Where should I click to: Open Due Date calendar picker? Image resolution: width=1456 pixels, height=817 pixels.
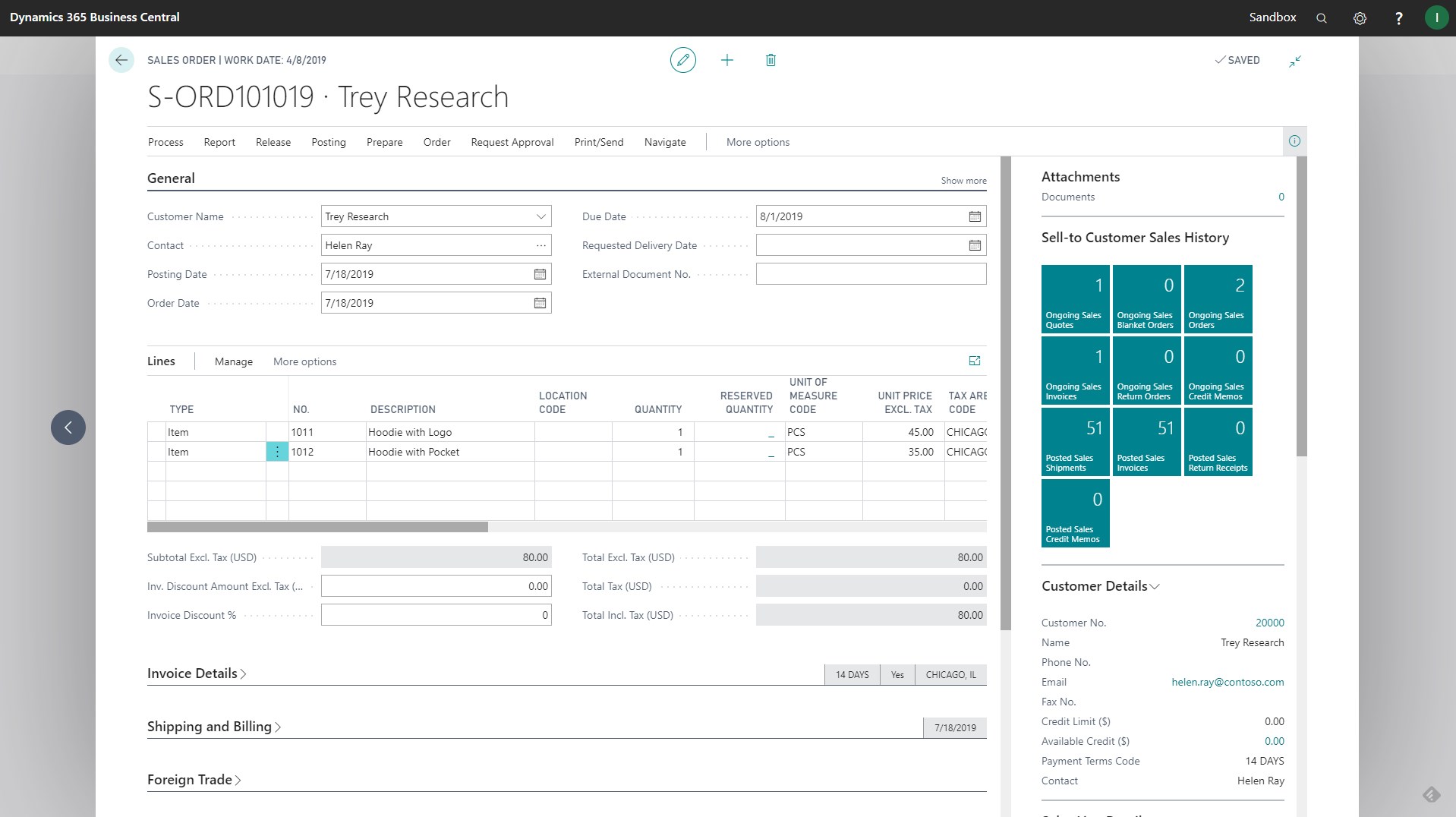(975, 216)
